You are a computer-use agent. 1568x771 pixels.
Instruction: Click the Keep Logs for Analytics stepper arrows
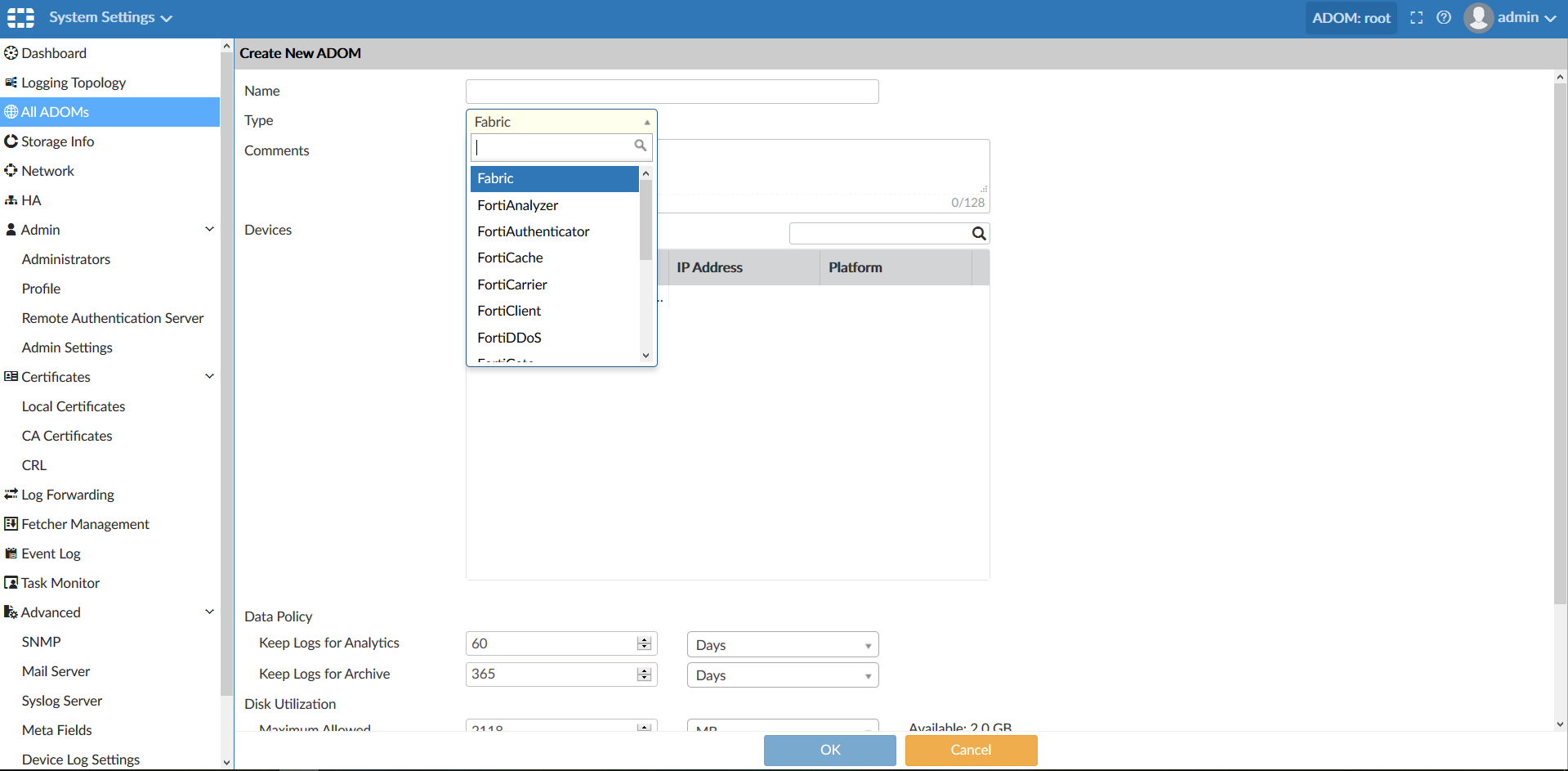pos(645,644)
